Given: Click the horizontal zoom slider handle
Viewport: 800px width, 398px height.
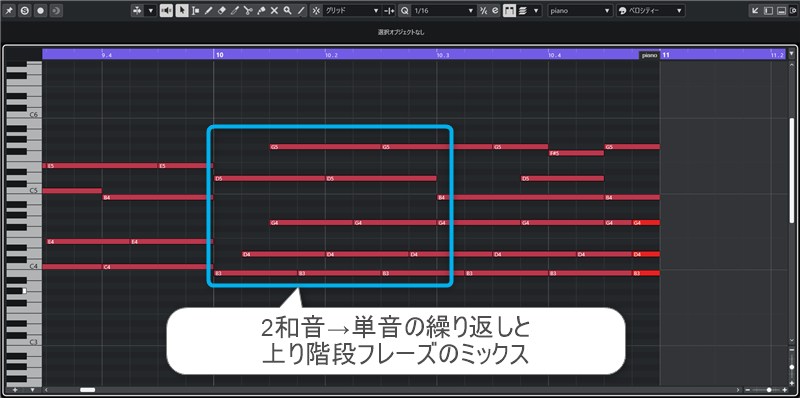Looking at the screenshot, I should tap(769, 390).
